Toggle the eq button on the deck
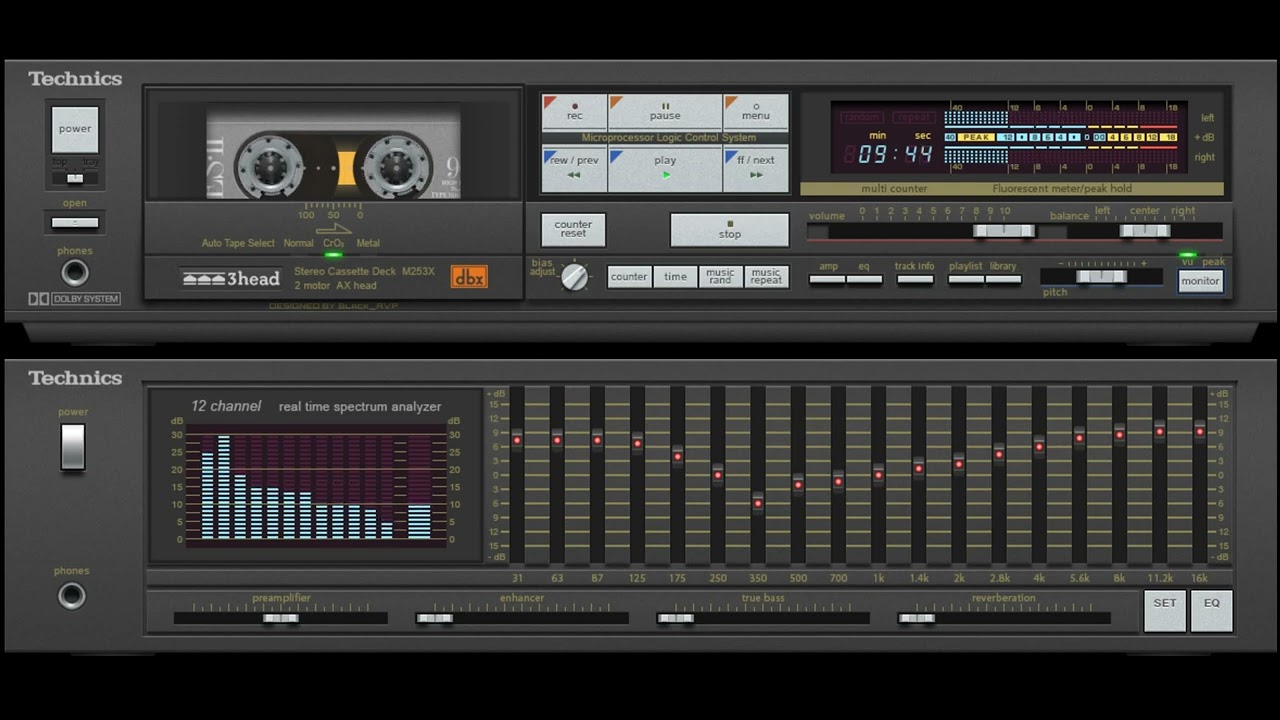1280x720 pixels. 864,280
